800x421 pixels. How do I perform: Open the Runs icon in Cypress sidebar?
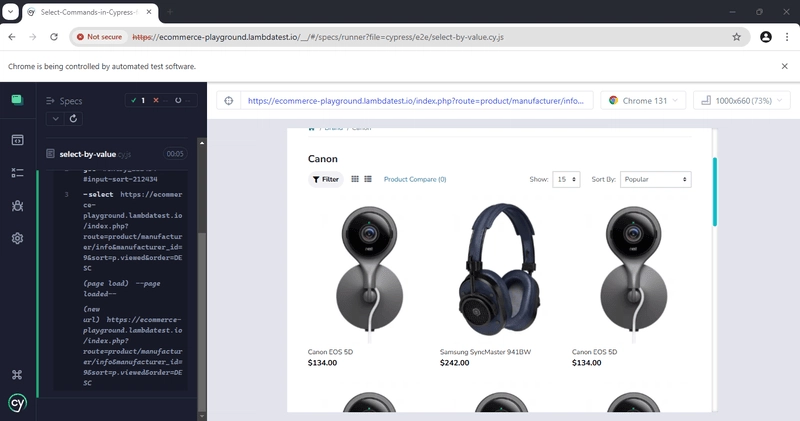pos(17,173)
